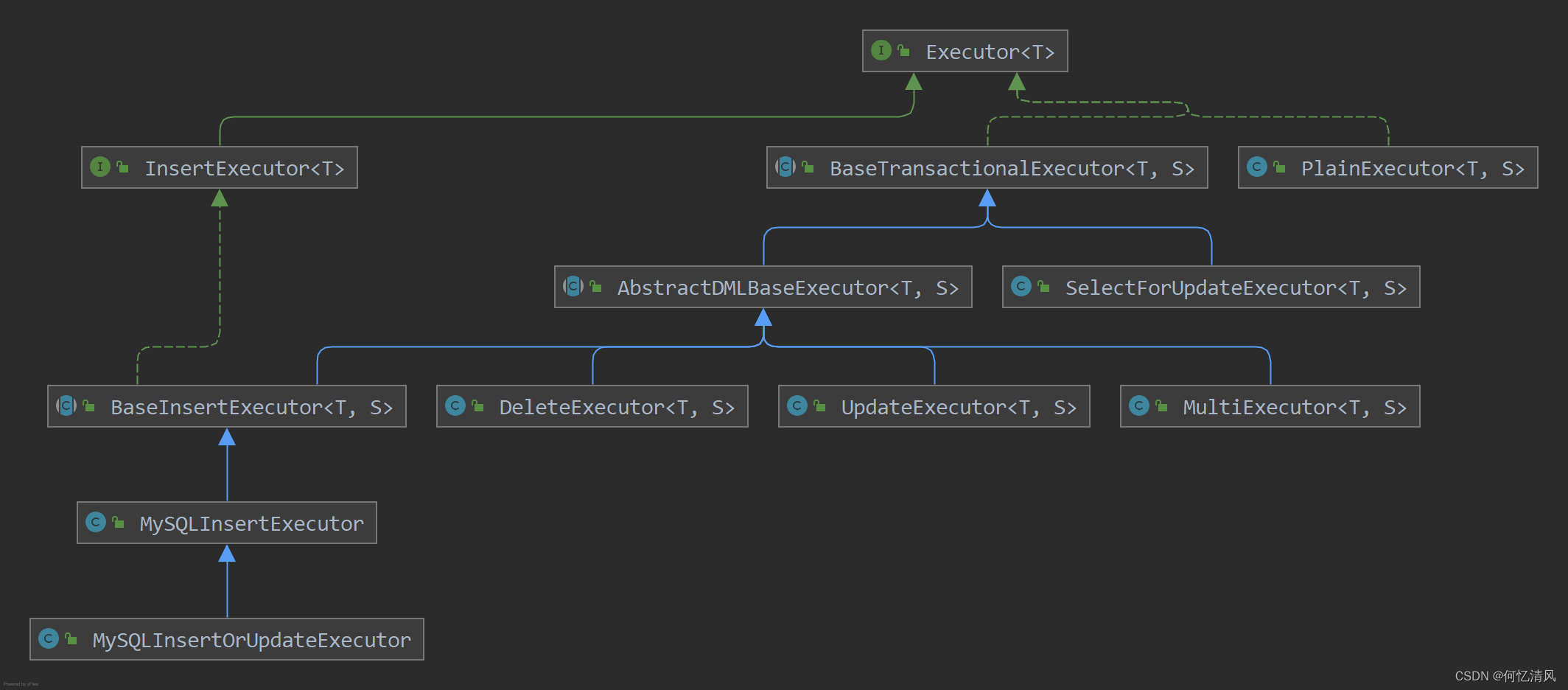The height and width of the screenshot is (690, 1568).
Task: Select the MultiExecutor<T, S> label
Action: (1295, 408)
